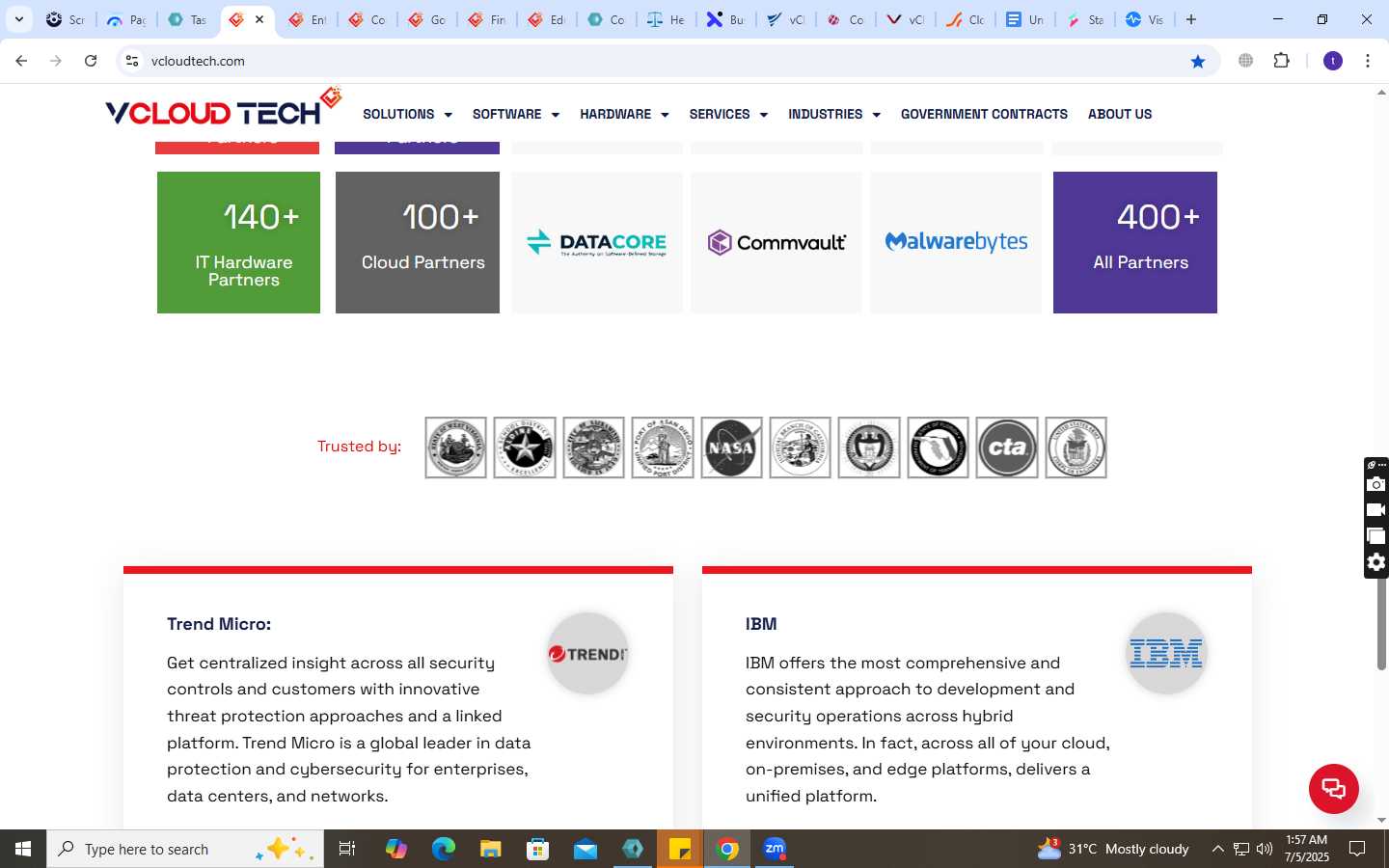This screenshot has height=868, width=1389.
Task: Switch to the 'Sta' tab
Action: 1085,19
